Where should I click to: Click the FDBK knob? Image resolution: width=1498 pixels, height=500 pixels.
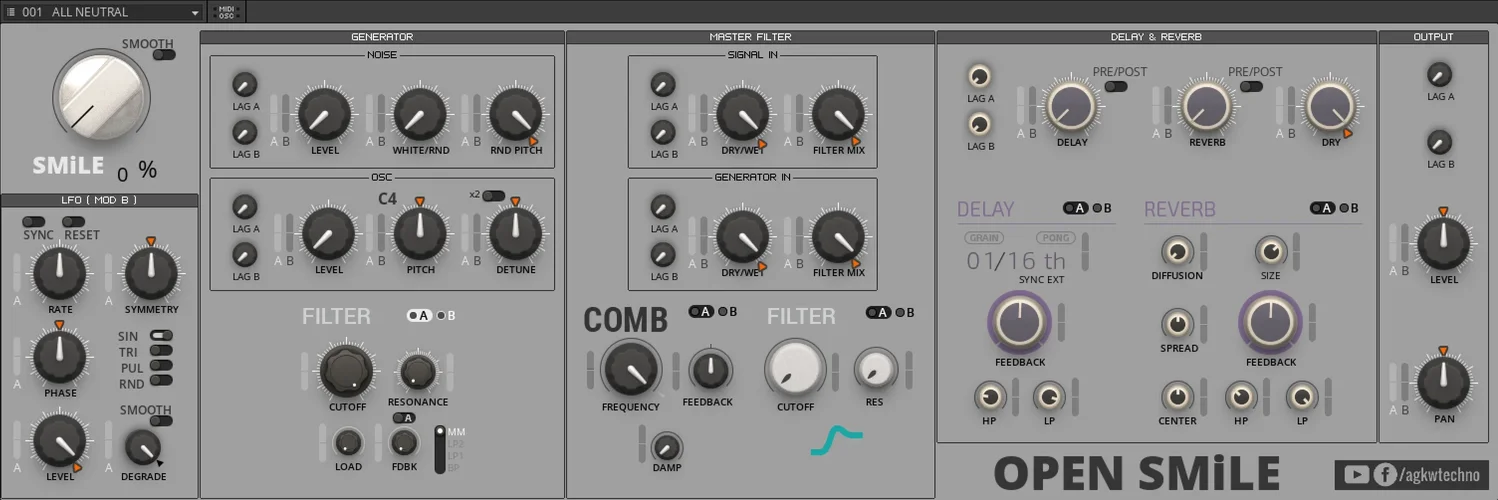click(x=404, y=442)
